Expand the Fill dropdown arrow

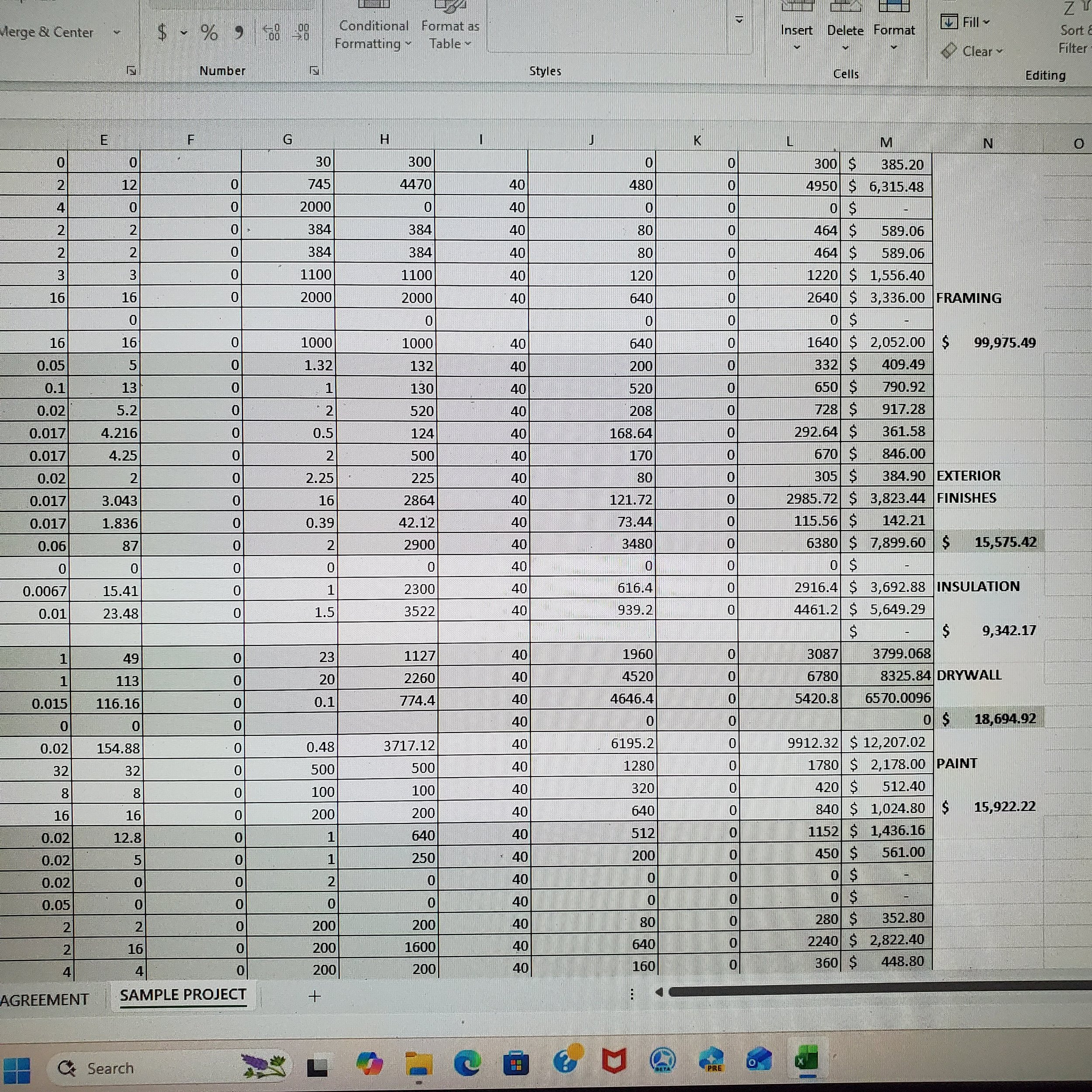986,22
